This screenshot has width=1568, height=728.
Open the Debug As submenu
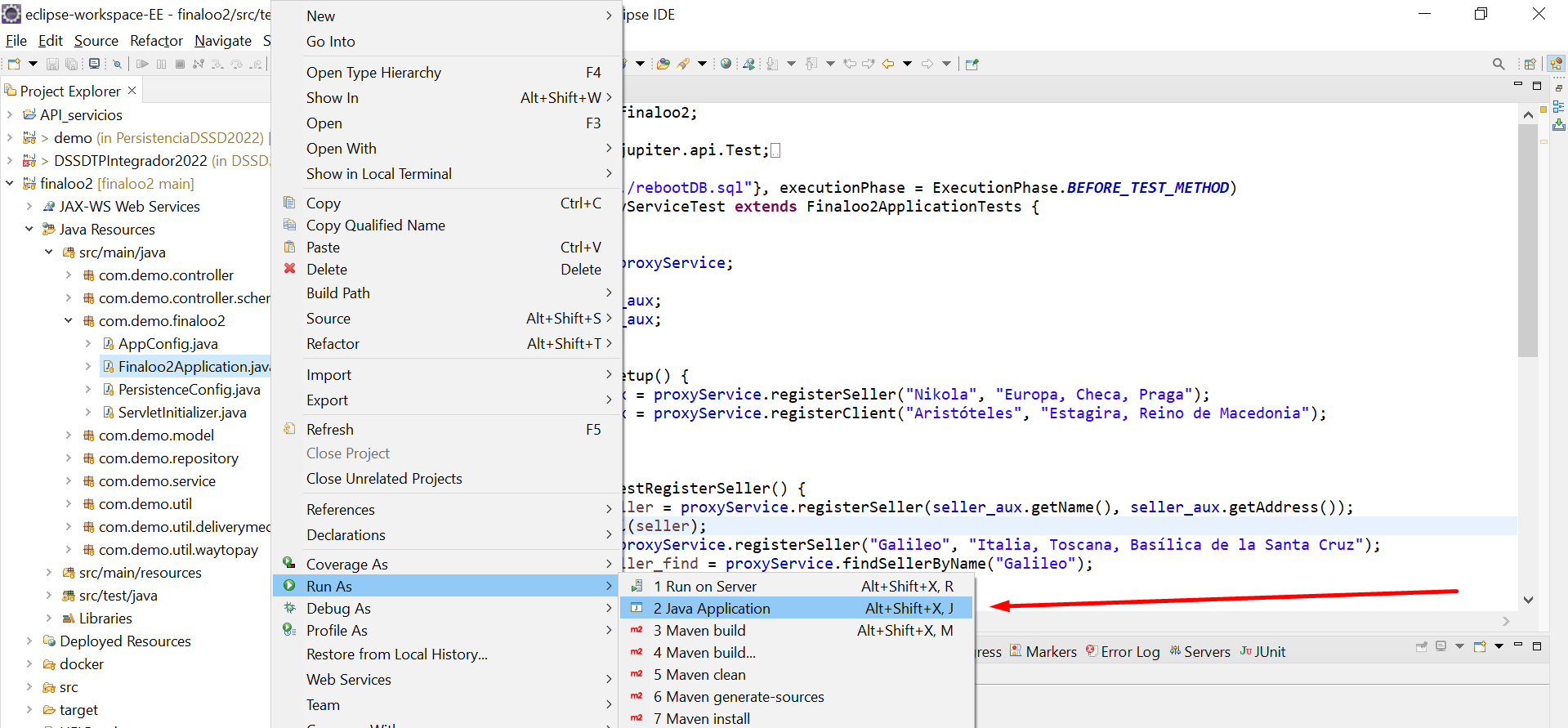(x=448, y=609)
